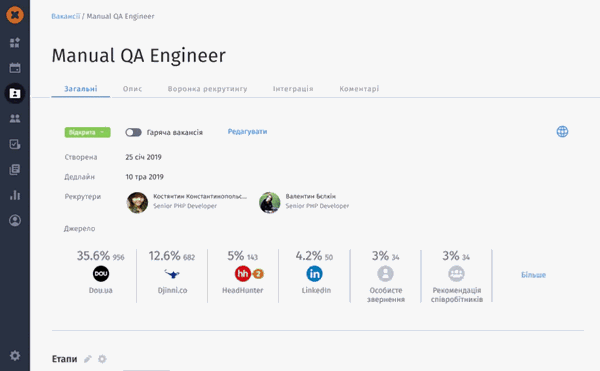
Task: Open the calendar icon in sidebar
Action: click(x=15, y=68)
